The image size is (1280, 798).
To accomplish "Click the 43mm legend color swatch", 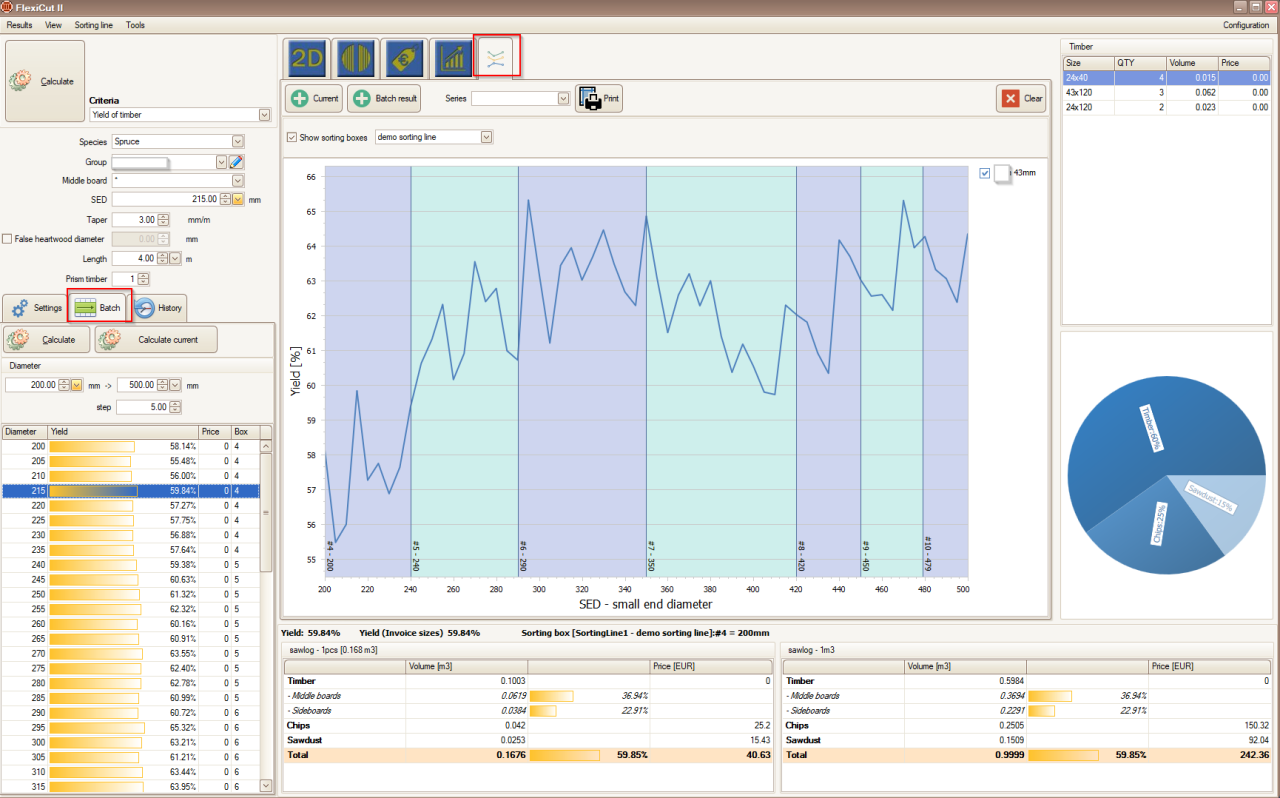I will click(x=1002, y=173).
